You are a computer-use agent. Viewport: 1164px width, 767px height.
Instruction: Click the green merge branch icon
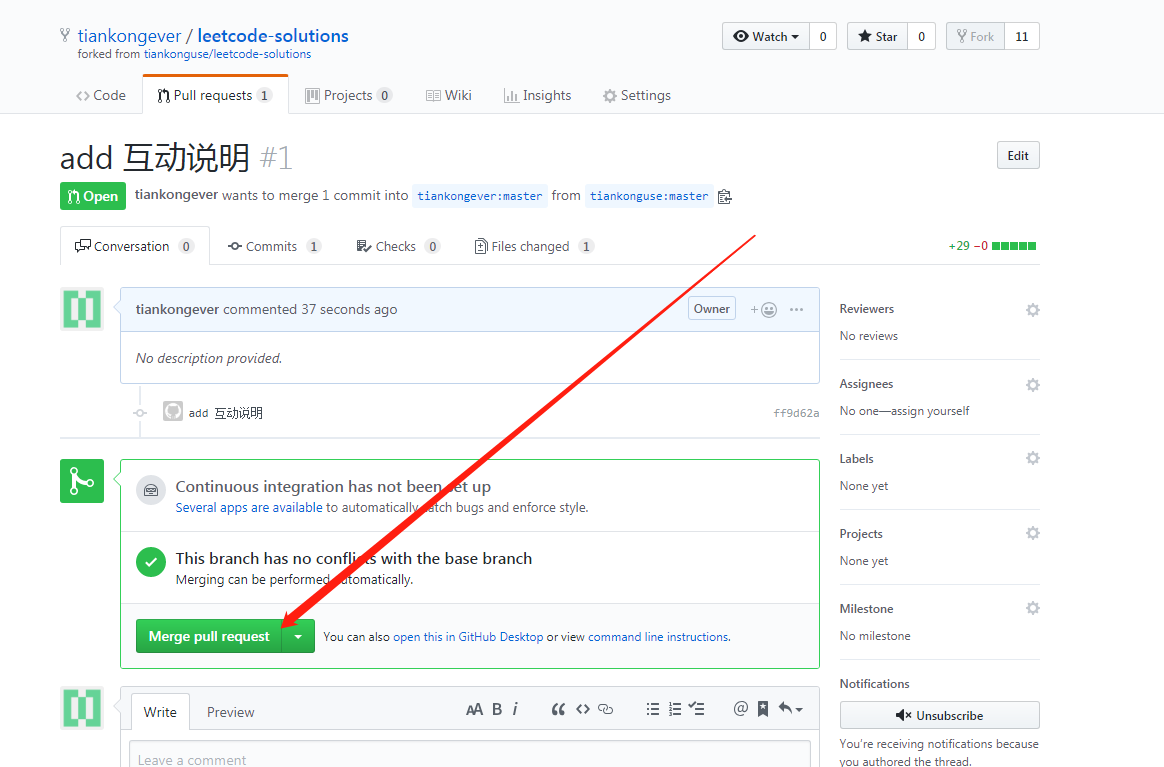(82, 481)
